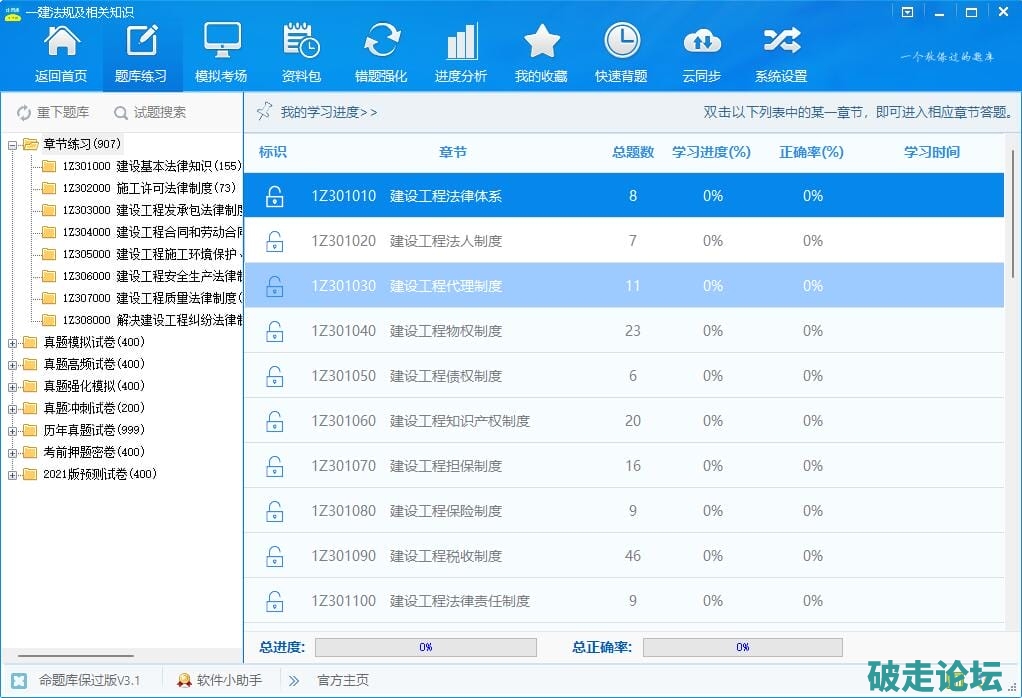Click the 总进度 overall progress bar
This screenshot has width=1022, height=698.
[x=425, y=647]
